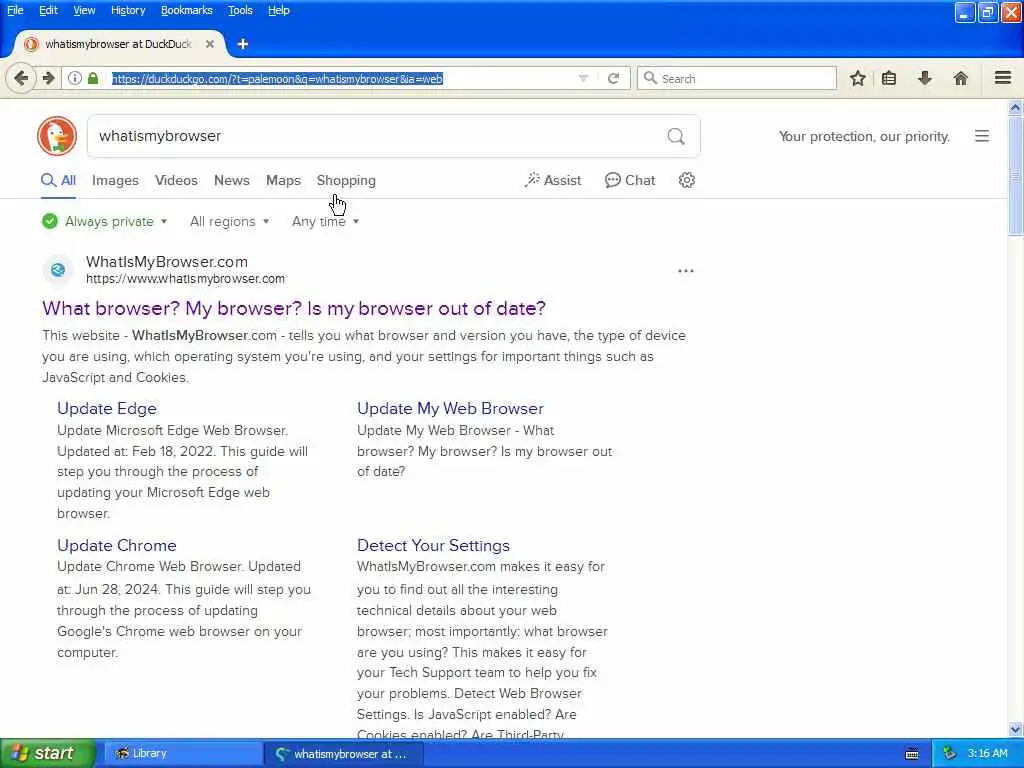Open result options three dots menu
The image size is (1024, 768).
[686, 270]
